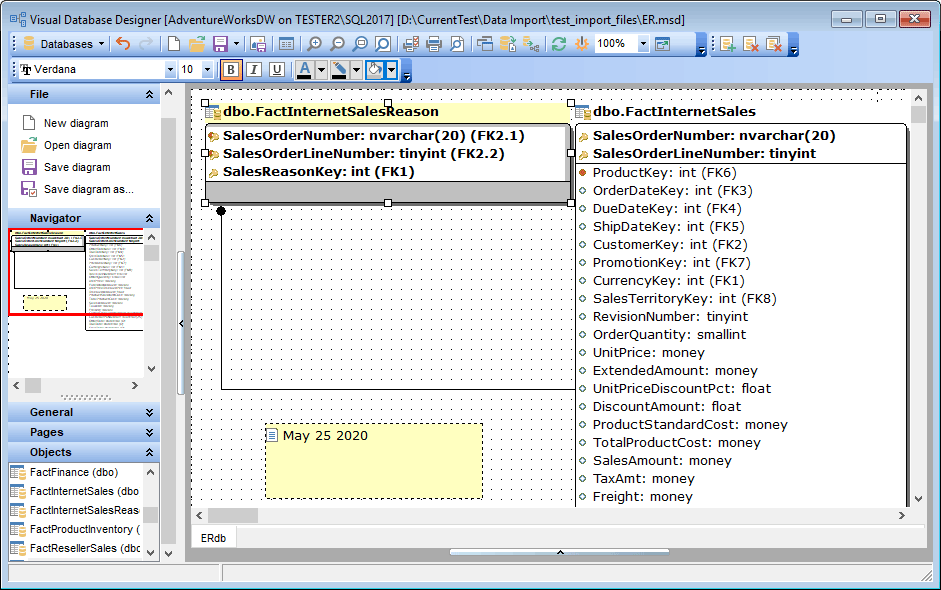Click the ProductKey: int (FK6) field

(x=664, y=173)
